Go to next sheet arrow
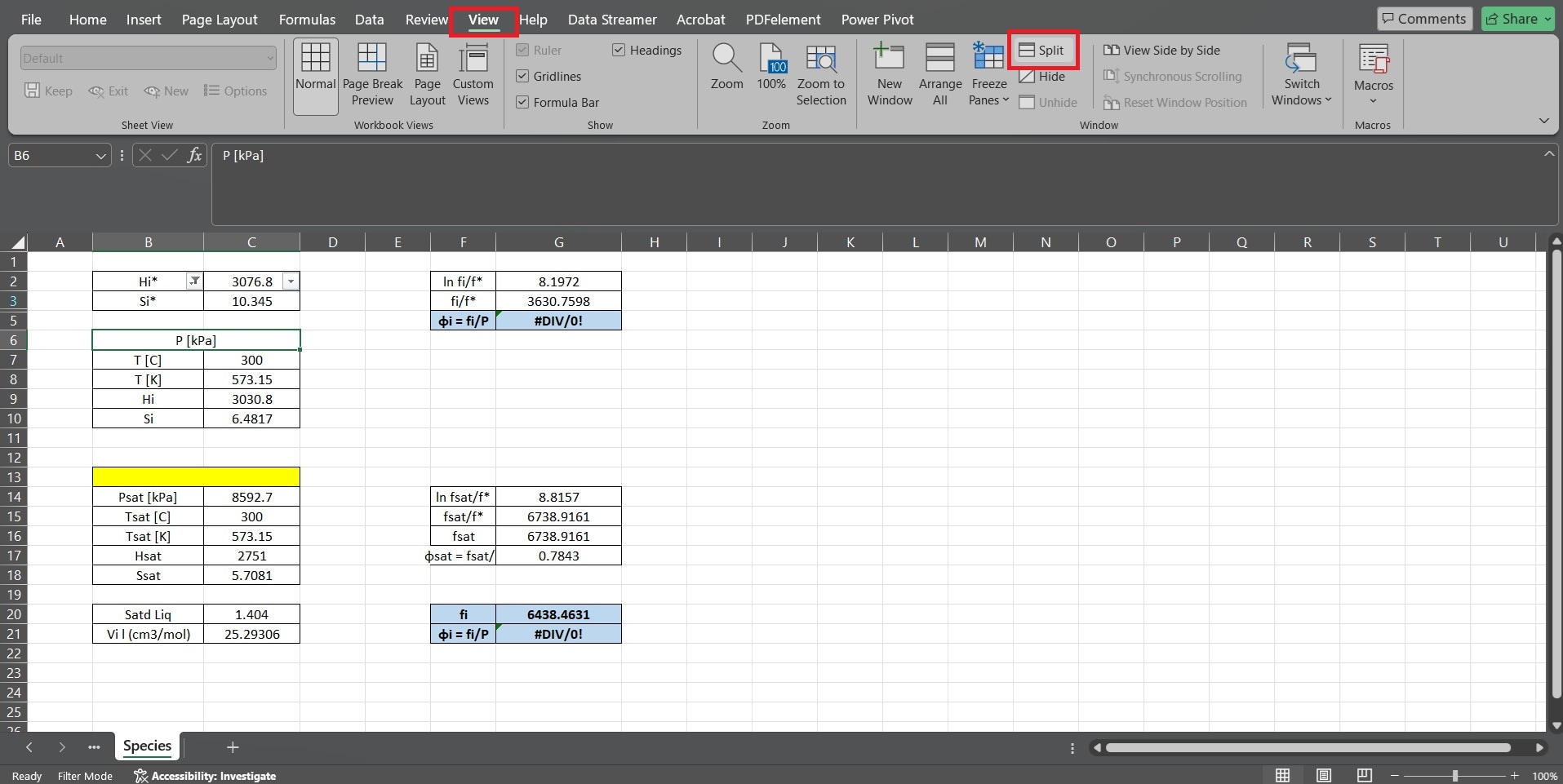The width and height of the screenshot is (1563, 784). pyautogui.click(x=62, y=747)
